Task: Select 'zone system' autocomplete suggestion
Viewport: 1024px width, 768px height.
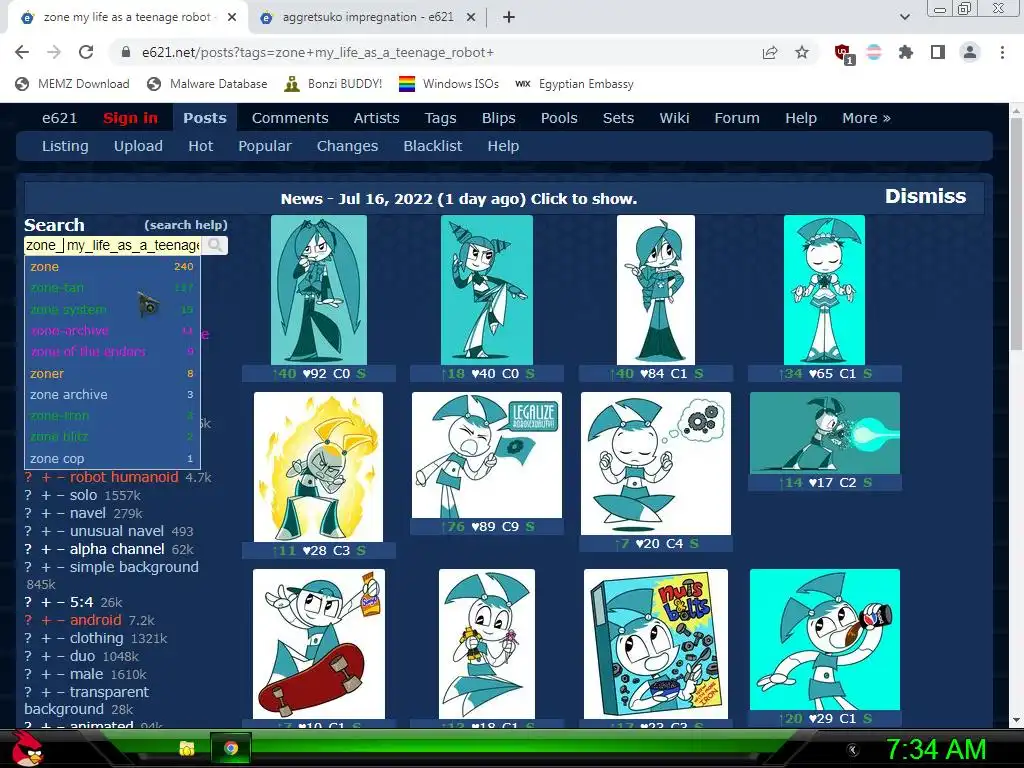Action: point(112,310)
